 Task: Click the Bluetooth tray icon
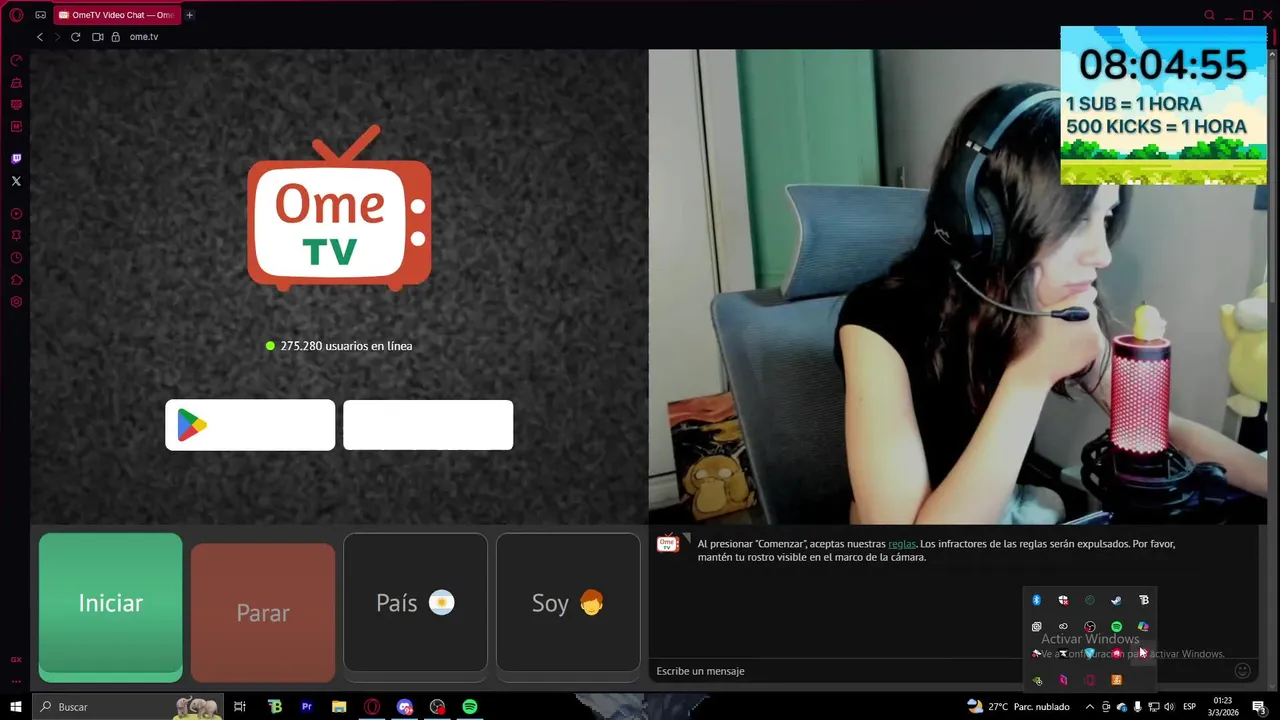click(x=1037, y=600)
